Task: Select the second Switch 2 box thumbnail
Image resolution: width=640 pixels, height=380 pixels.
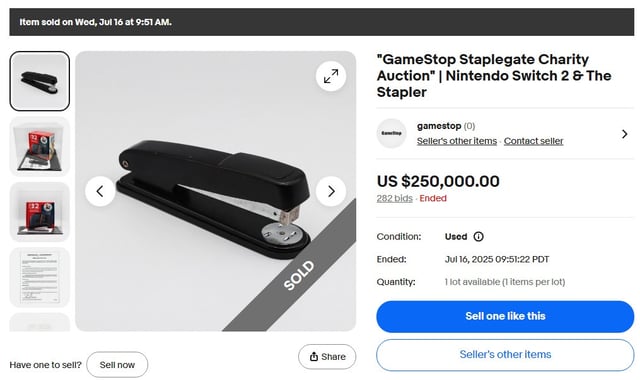Action: [x=40, y=147]
